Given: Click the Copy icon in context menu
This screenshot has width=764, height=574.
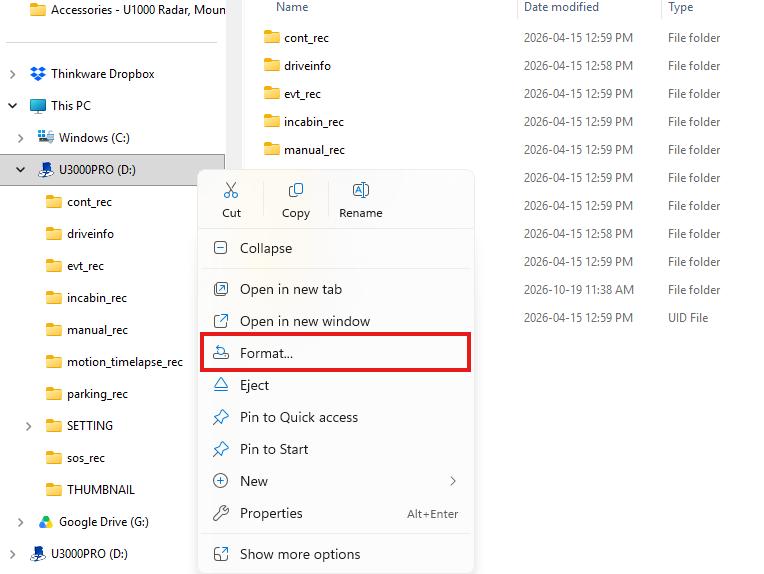Looking at the screenshot, I should pos(296,190).
